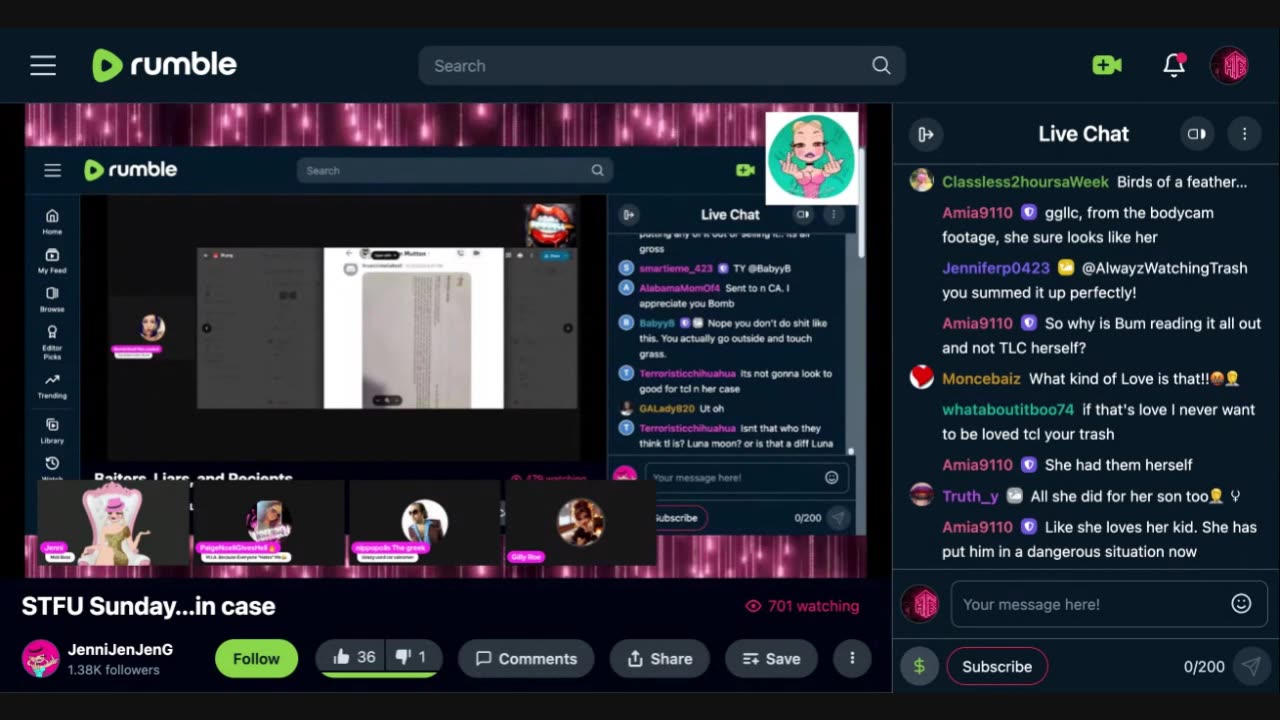Click the username Classless2hoursaWeek in chat
Viewport: 1280px width, 720px height.
coord(1025,182)
